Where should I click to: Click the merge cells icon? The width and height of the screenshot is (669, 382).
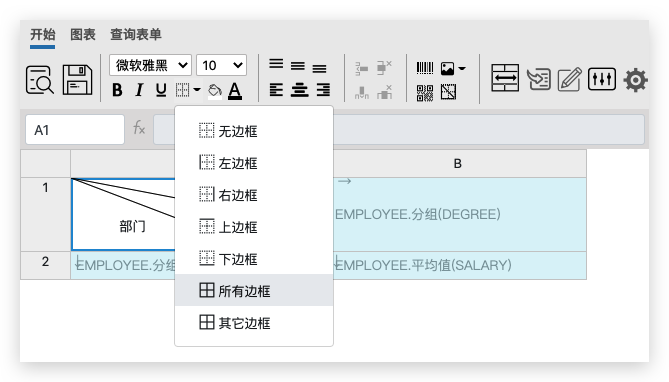(505, 78)
